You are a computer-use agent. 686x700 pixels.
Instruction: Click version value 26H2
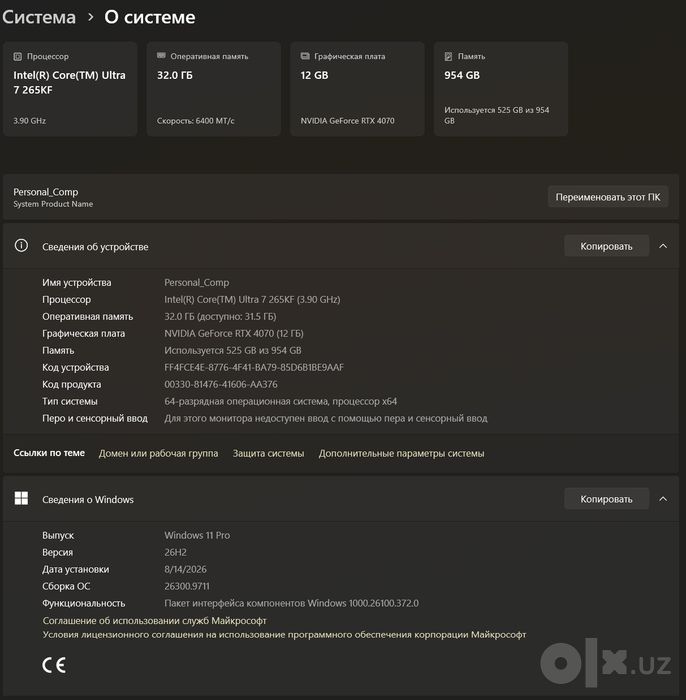click(175, 552)
